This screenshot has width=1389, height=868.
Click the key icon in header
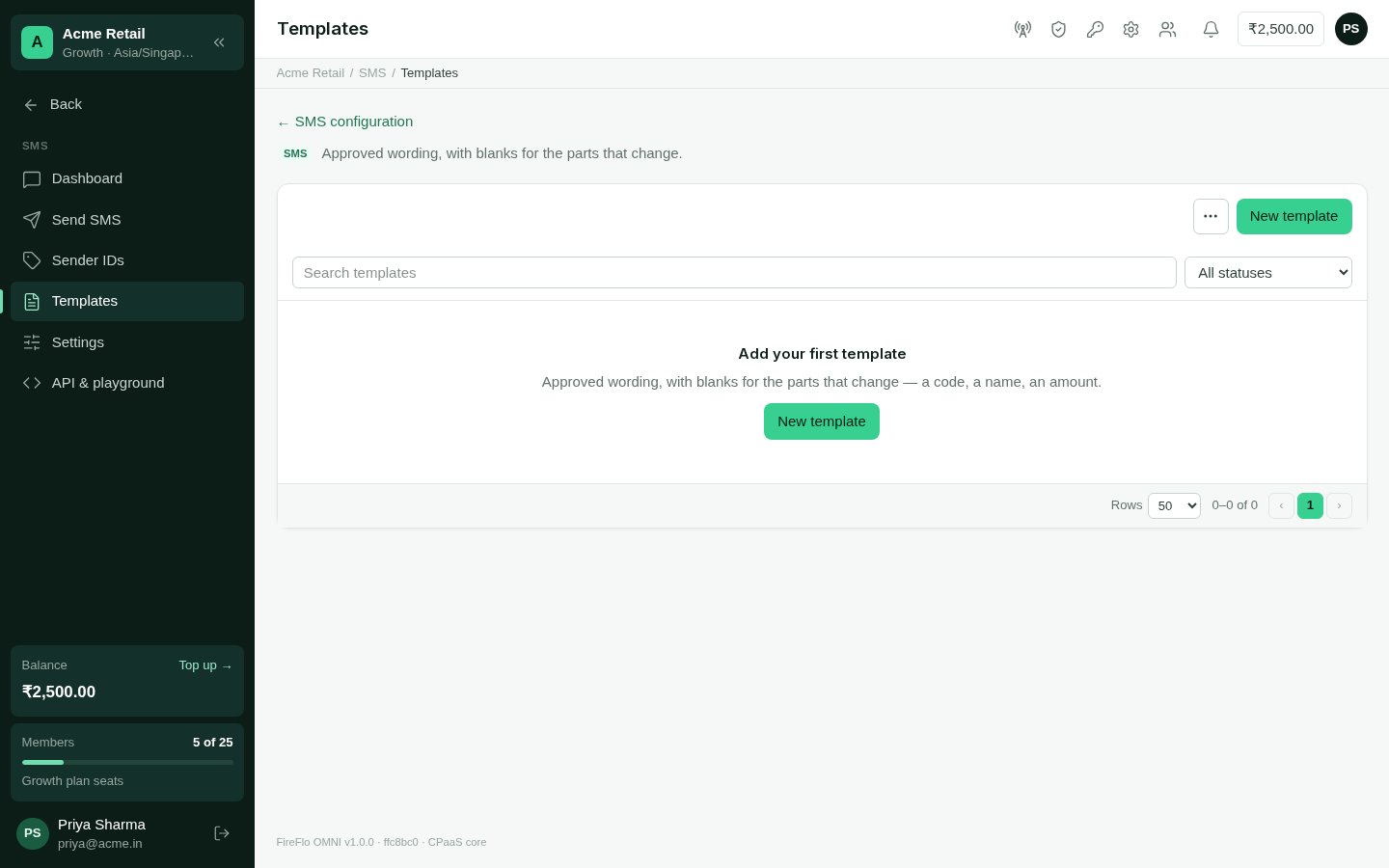click(1095, 29)
